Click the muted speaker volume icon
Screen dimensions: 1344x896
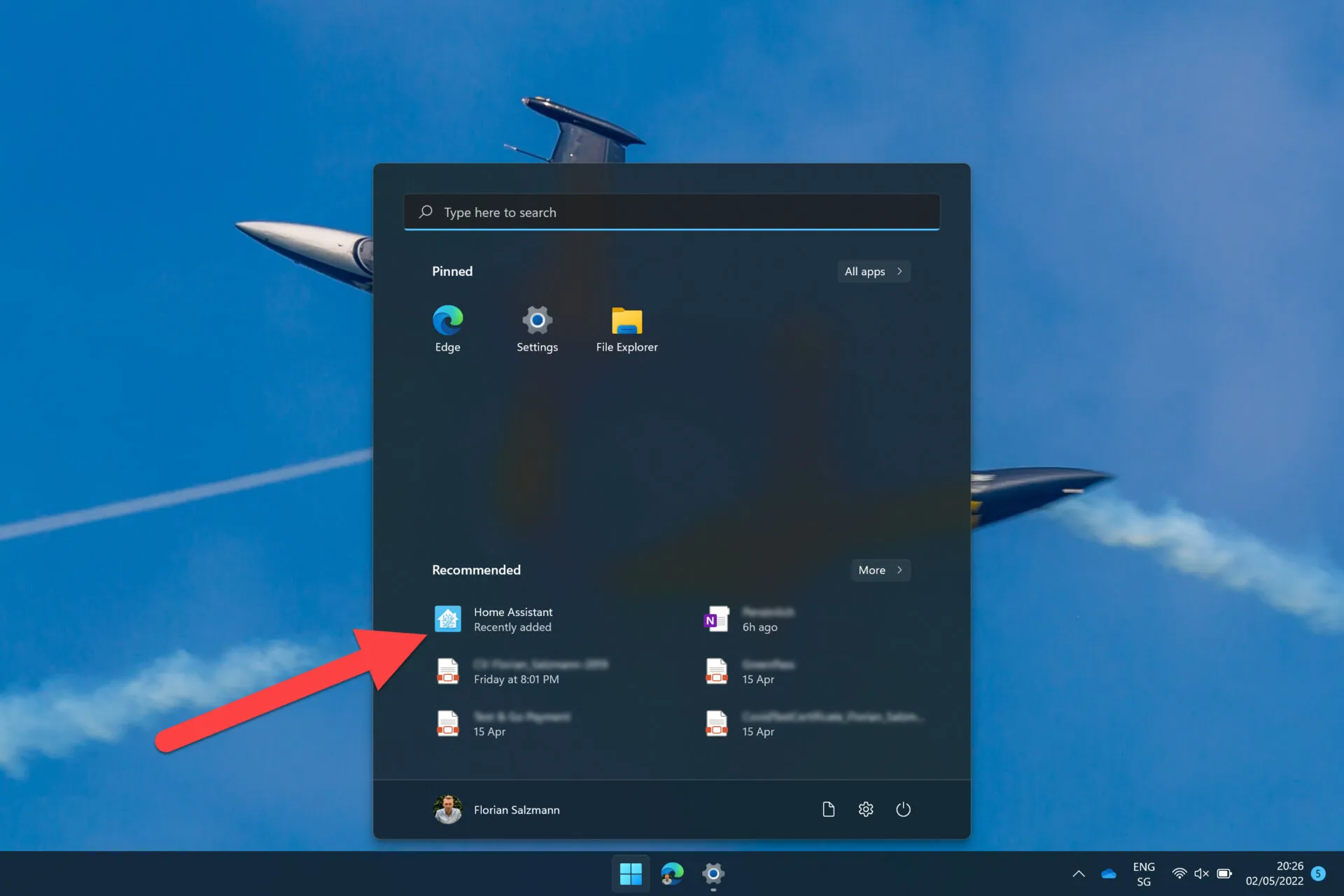tap(1202, 874)
